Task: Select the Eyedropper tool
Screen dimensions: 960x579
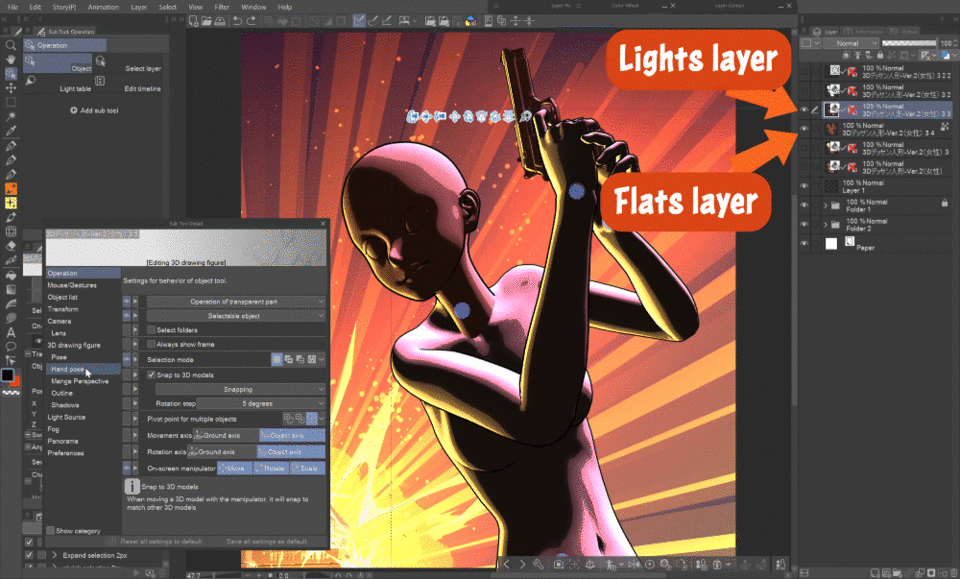Action: click(10, 130)
